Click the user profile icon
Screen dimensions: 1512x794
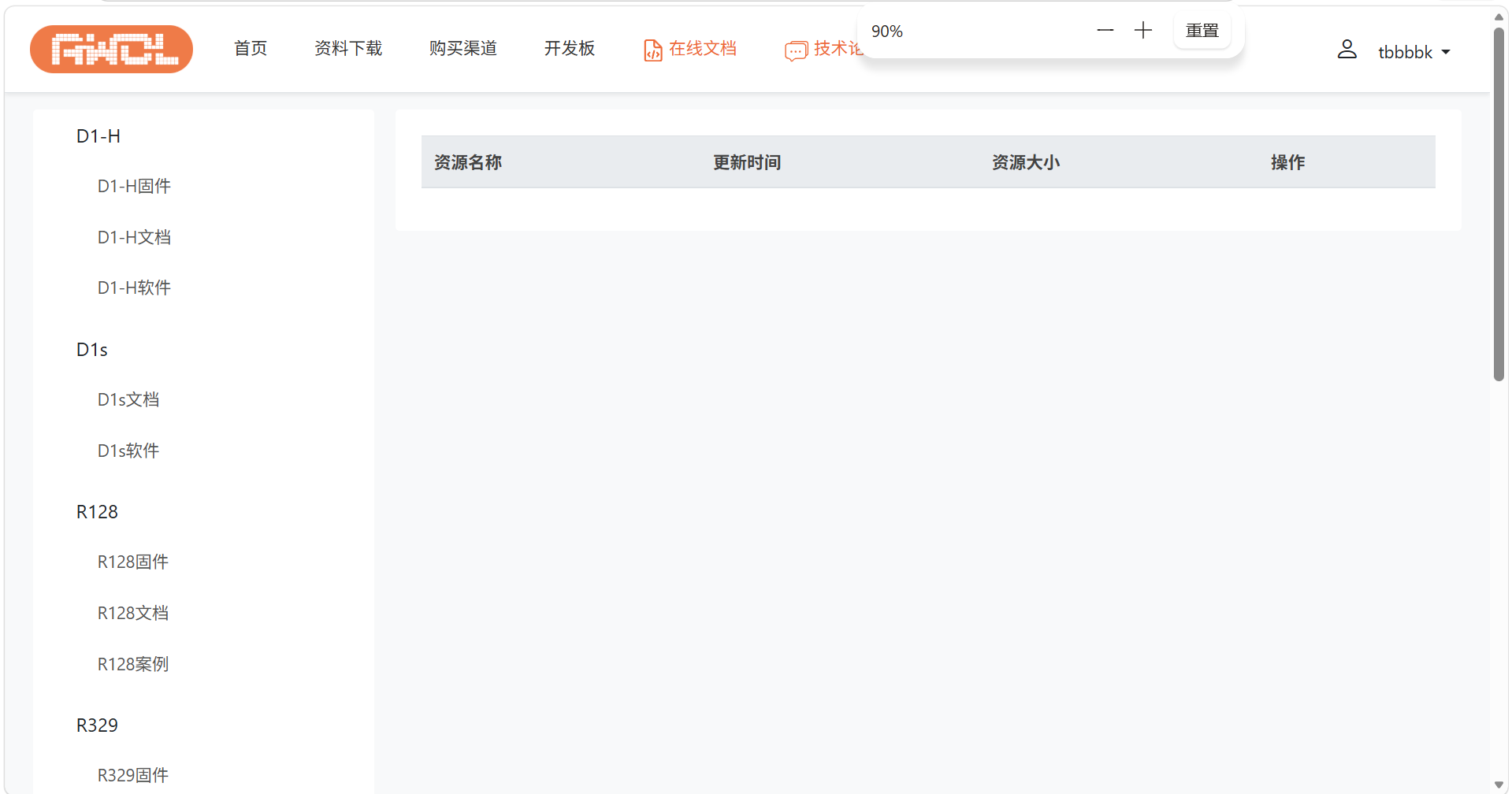click(1347, 49)
